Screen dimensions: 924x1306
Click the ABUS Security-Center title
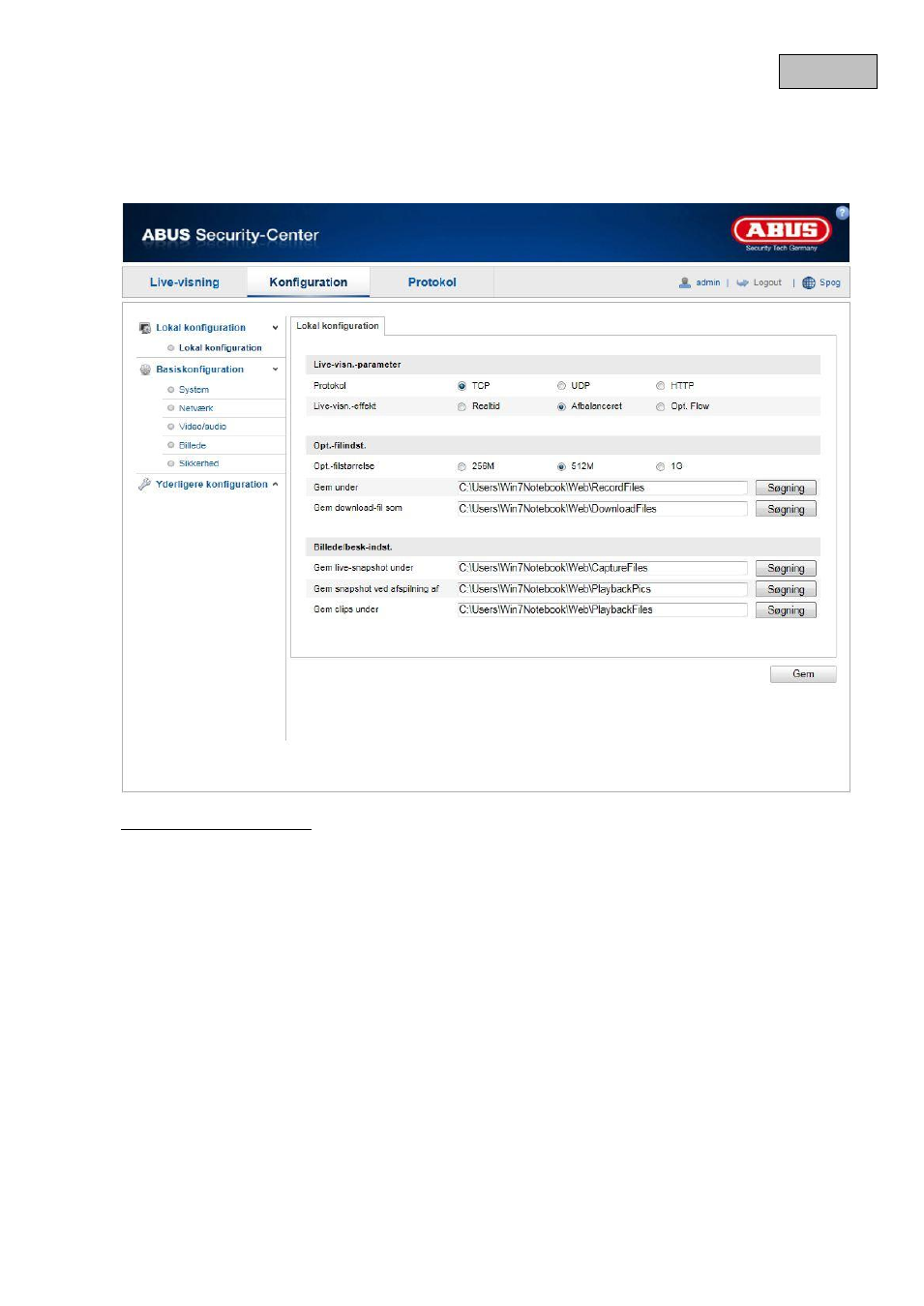pyautogui.click(x=230, y=235)
